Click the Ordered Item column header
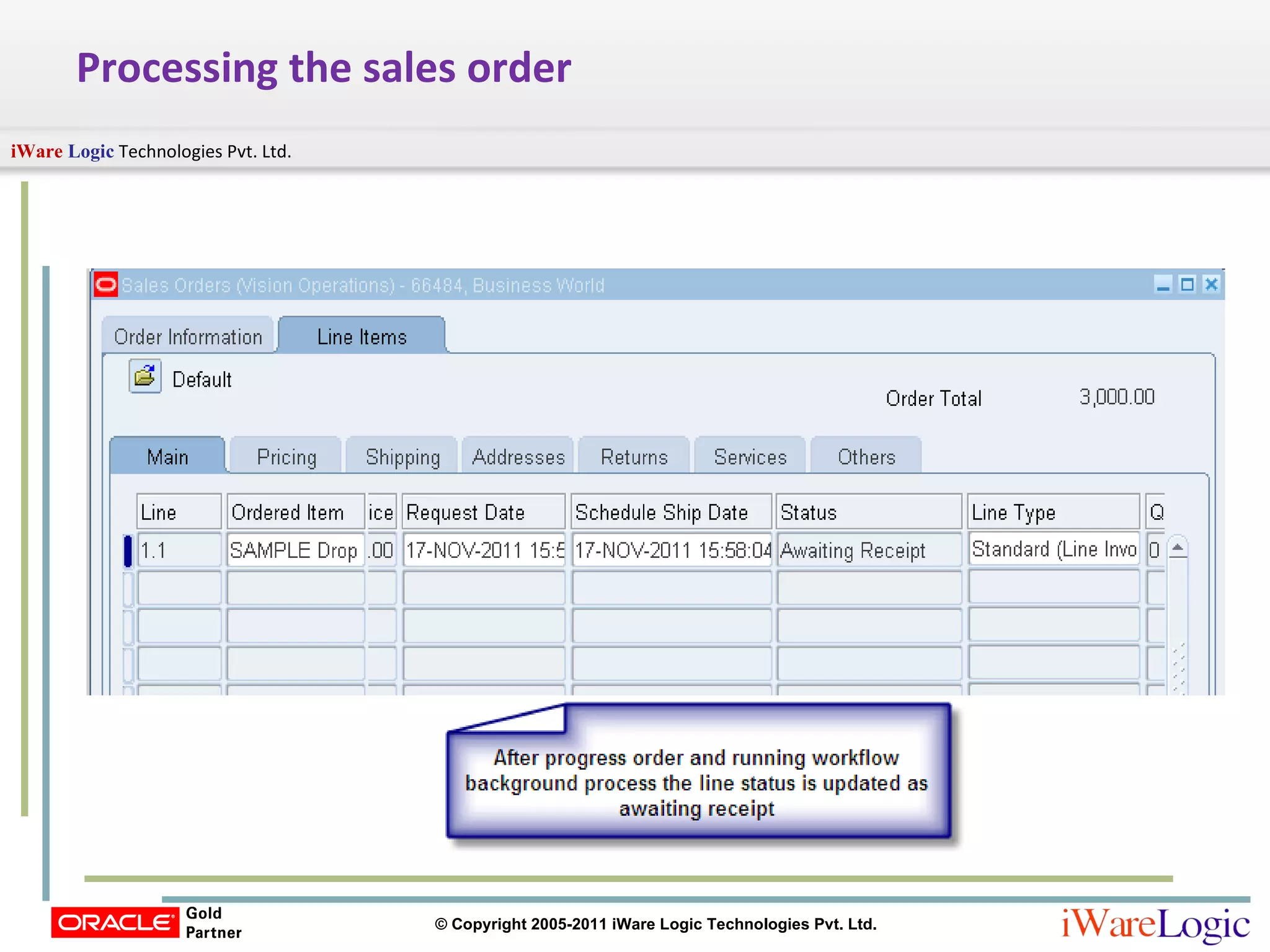Viewport: 1270px width, 952px height. pyautogui.click(x=296, y=512)
